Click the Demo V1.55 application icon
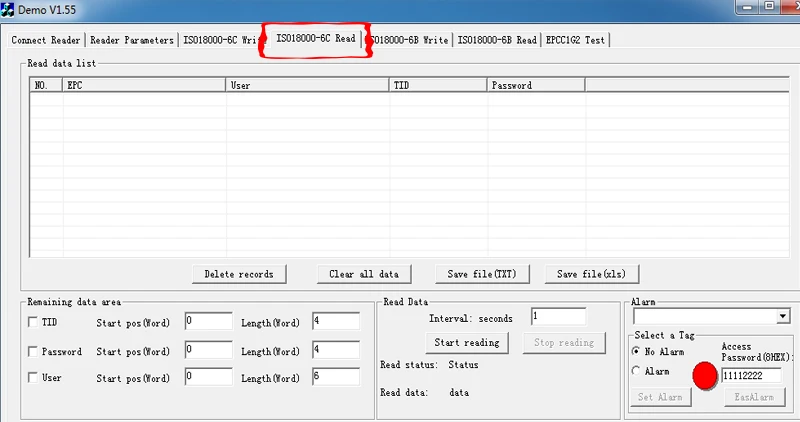 pos(7,10)
